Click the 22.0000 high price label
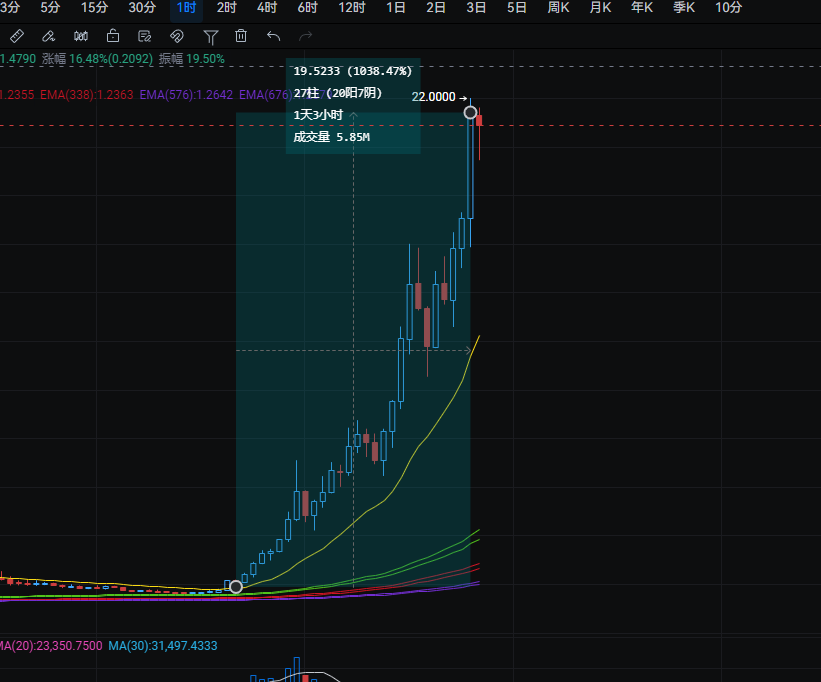This screenshot has width=821, height=682. (x=434, y=97)
